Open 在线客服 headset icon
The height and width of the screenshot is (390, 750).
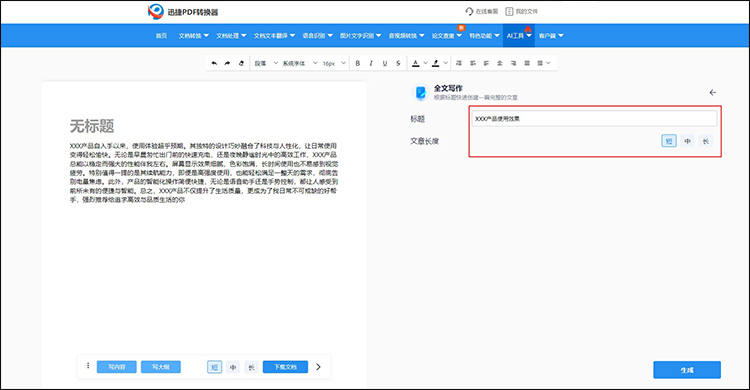[x=469, y=11]
